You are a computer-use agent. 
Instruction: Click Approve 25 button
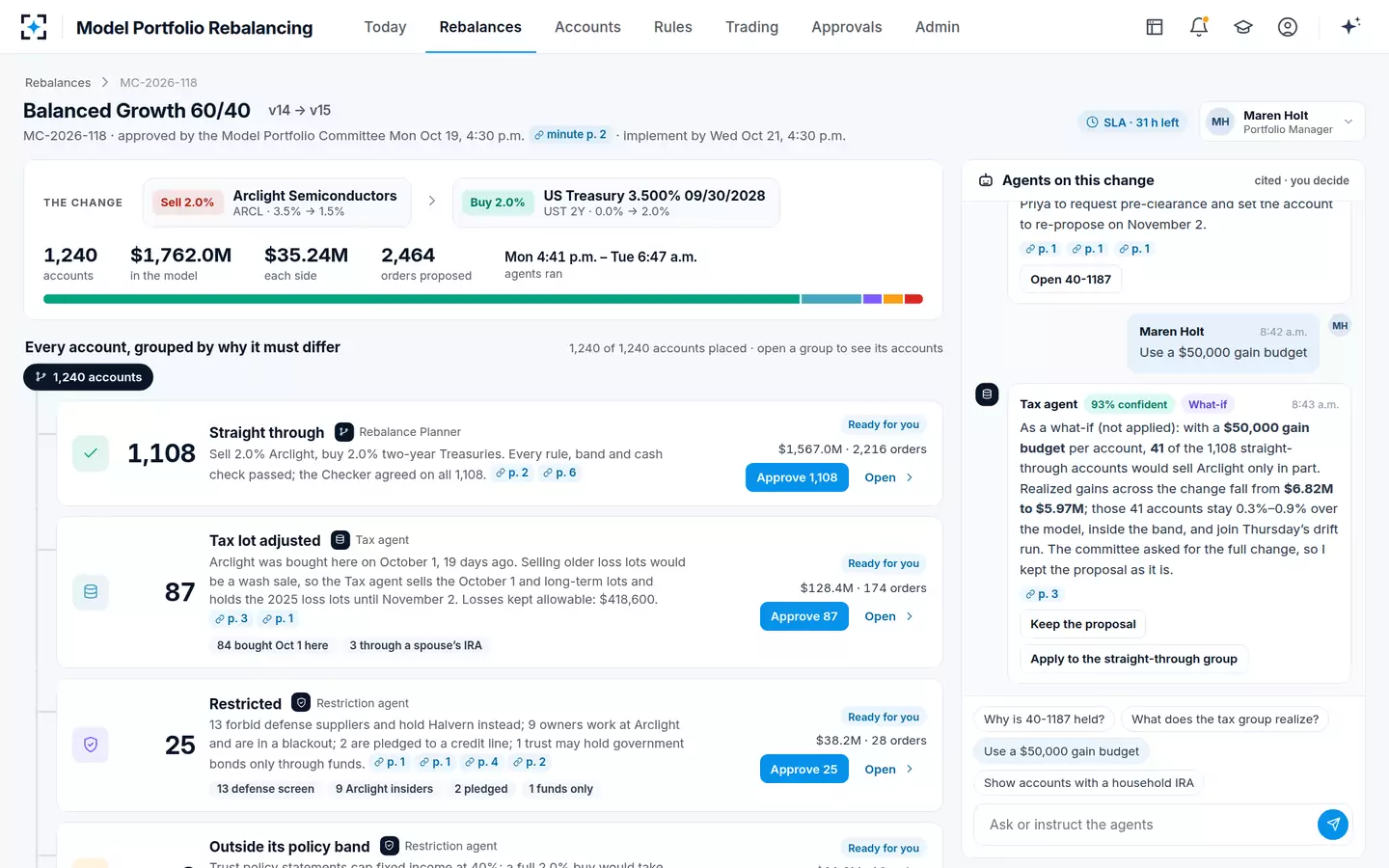coord(803,770)
